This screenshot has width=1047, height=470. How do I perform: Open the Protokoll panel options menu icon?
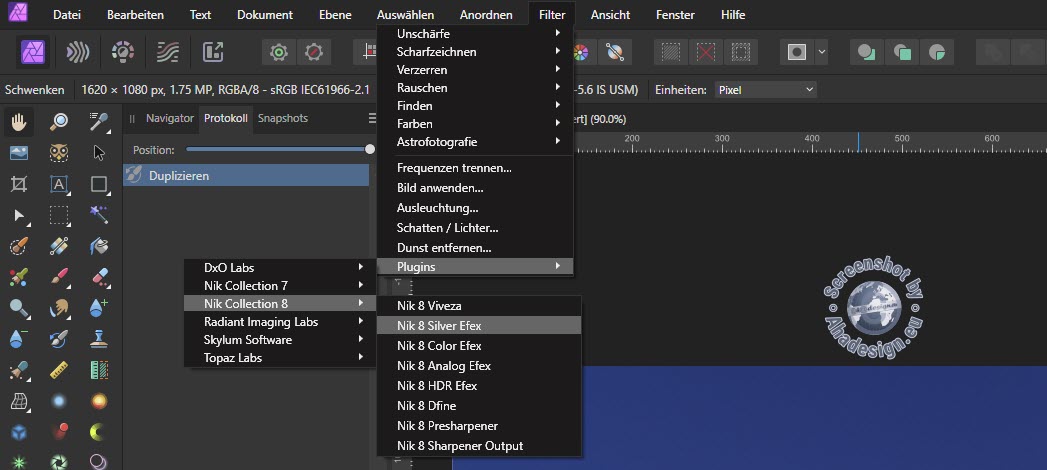[373, 118]
